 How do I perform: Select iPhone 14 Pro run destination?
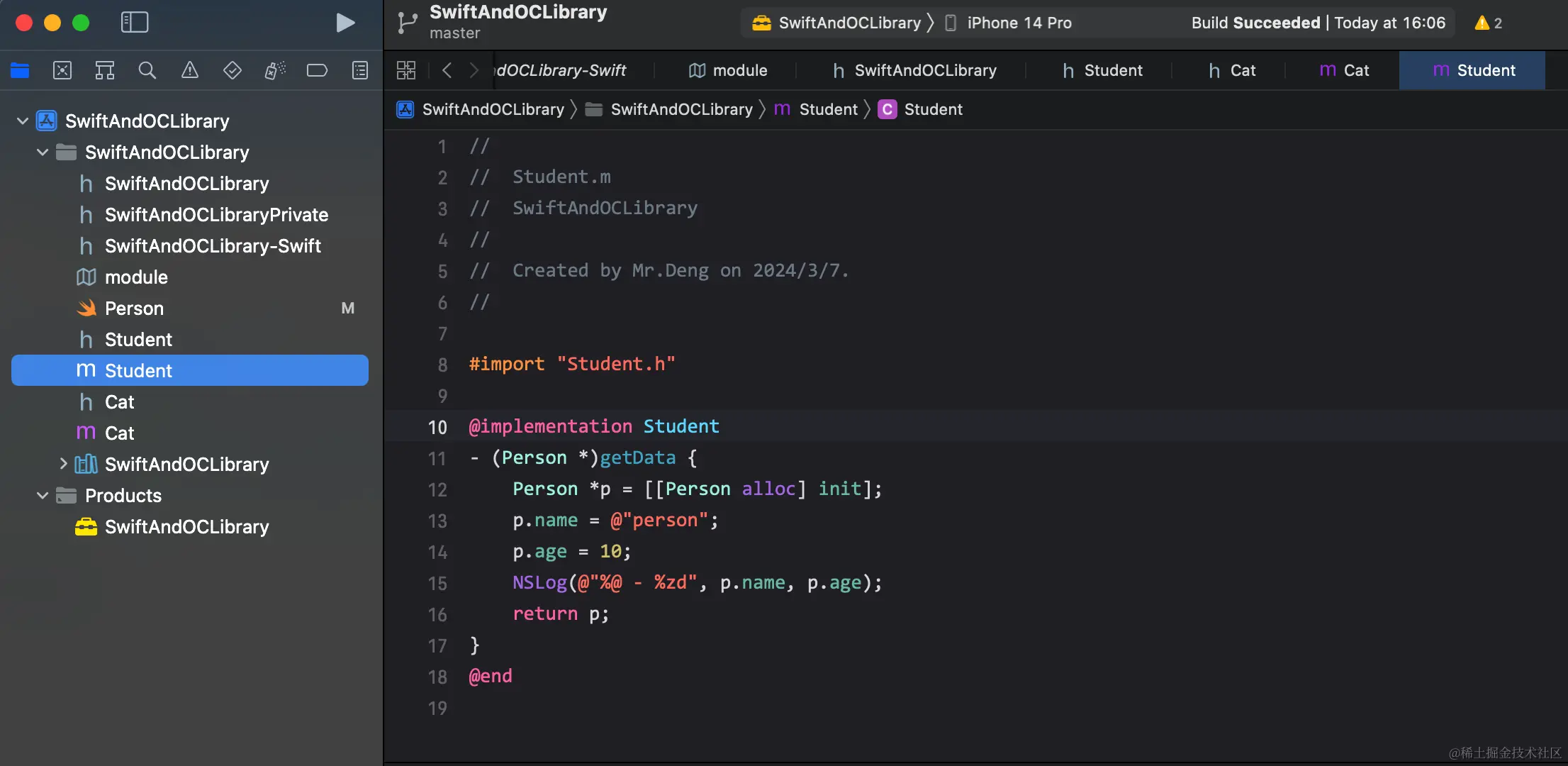(x=1018, y=23)
